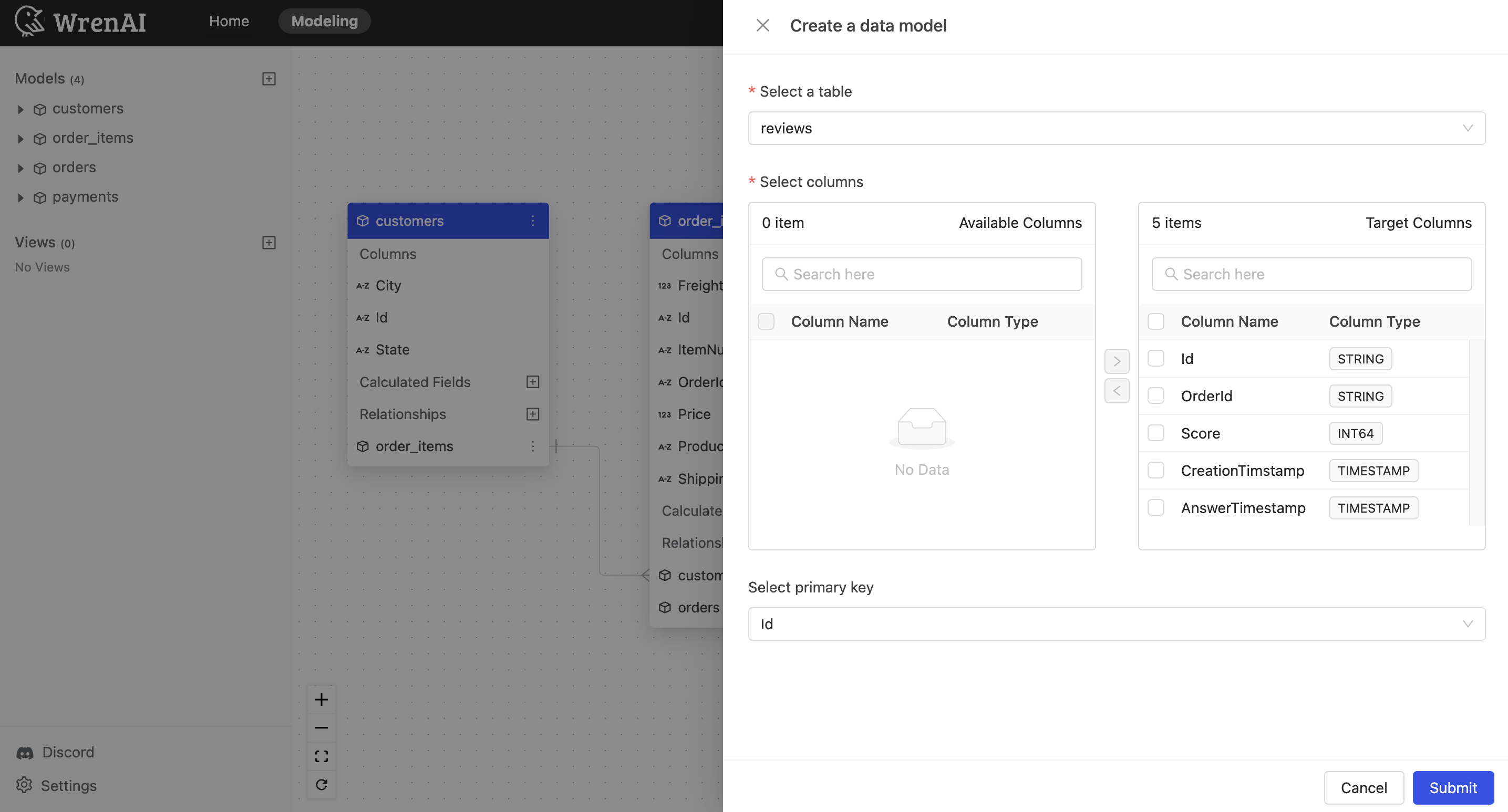Open the Select primary key dropdown

coord(1117,623)
